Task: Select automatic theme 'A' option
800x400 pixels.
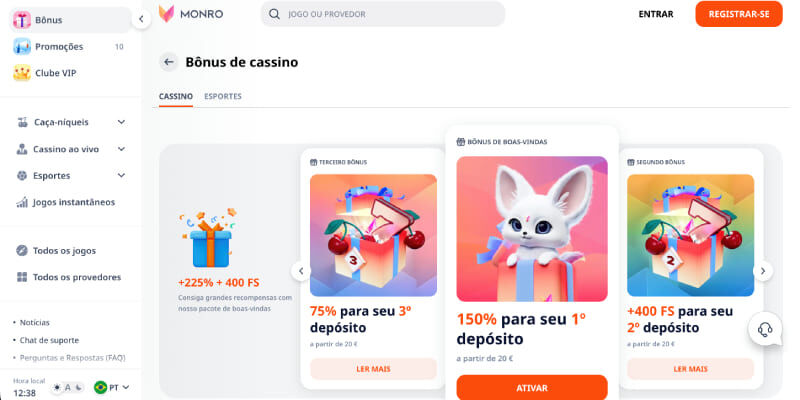Action: click(68, 387)
